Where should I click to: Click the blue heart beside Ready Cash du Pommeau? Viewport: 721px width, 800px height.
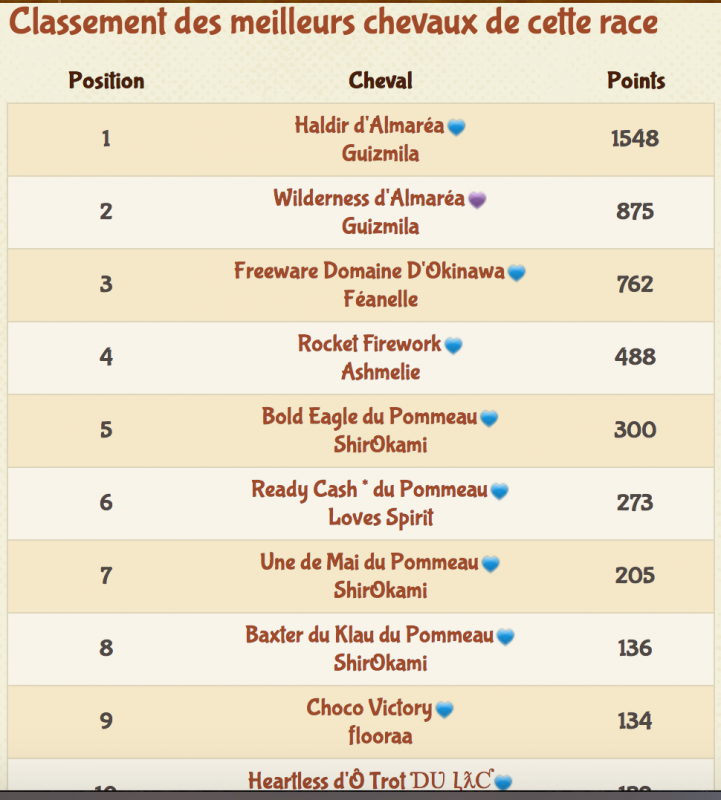tap(499, 491)
